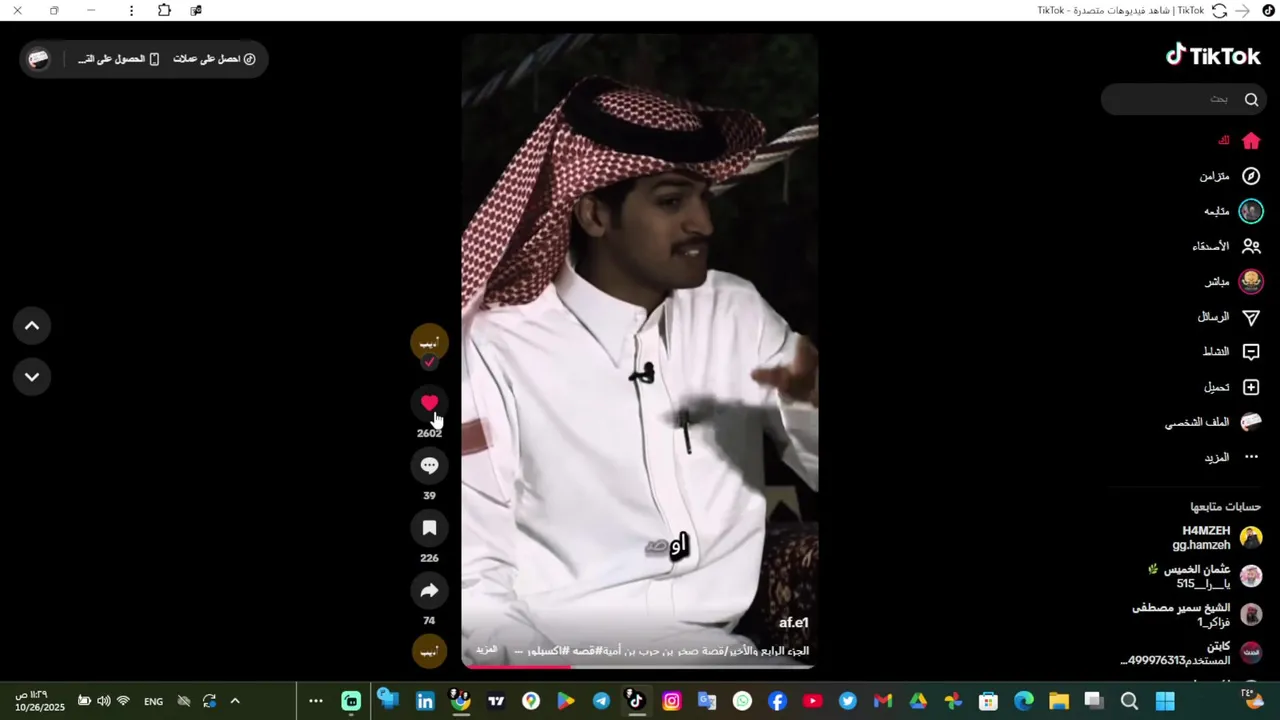Open WhatsApp from the taskbar
Viewport: 1280px width, 720px height.
tap(742, 701)
